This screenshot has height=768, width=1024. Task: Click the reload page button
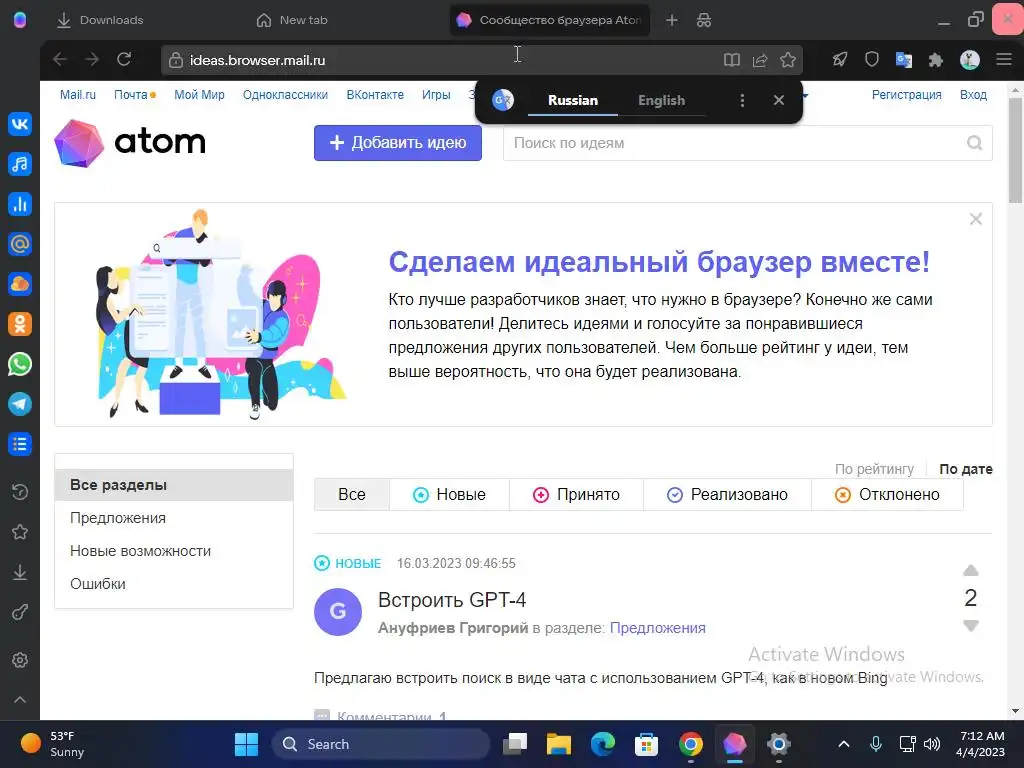[x=124, y=59]
